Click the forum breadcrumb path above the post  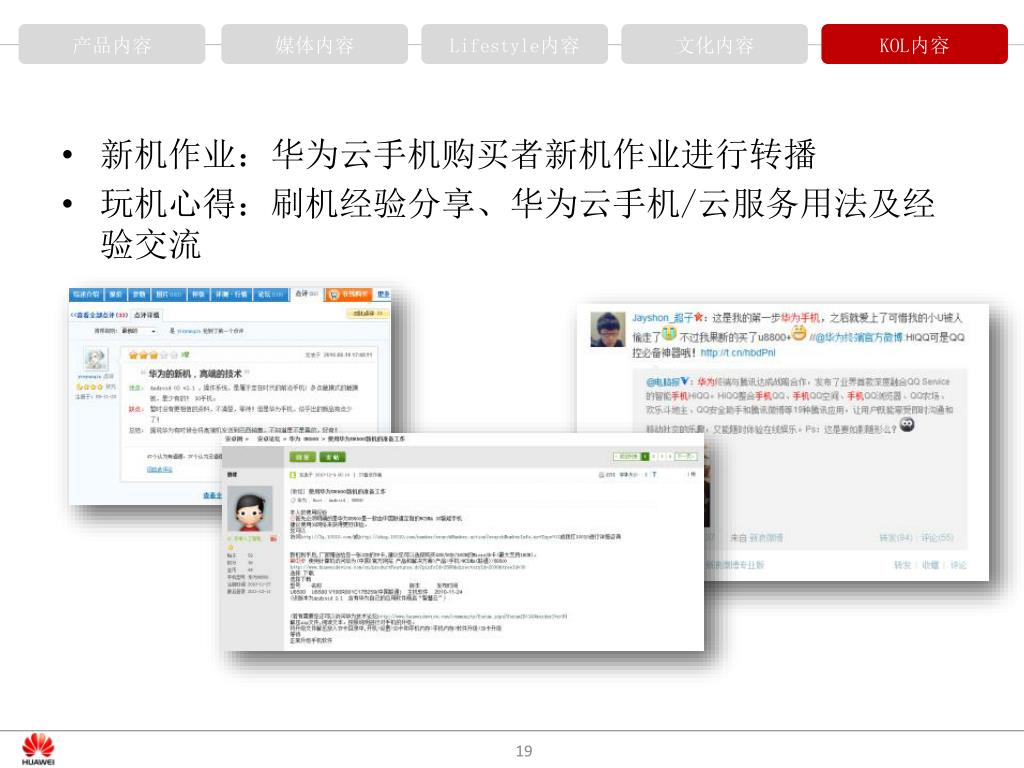coord(315,439)
